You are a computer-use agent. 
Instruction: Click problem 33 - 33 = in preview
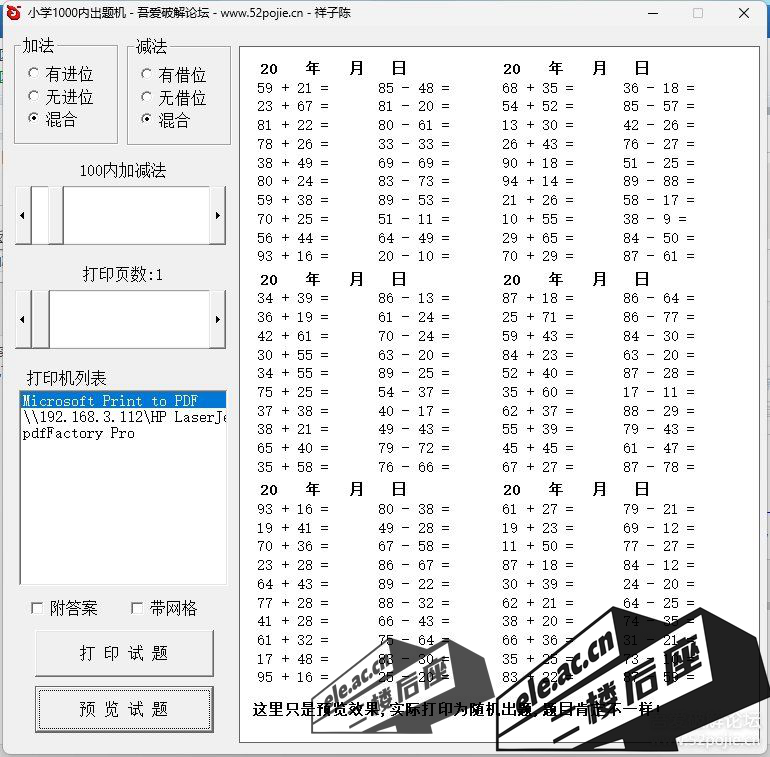pos(413,144)
